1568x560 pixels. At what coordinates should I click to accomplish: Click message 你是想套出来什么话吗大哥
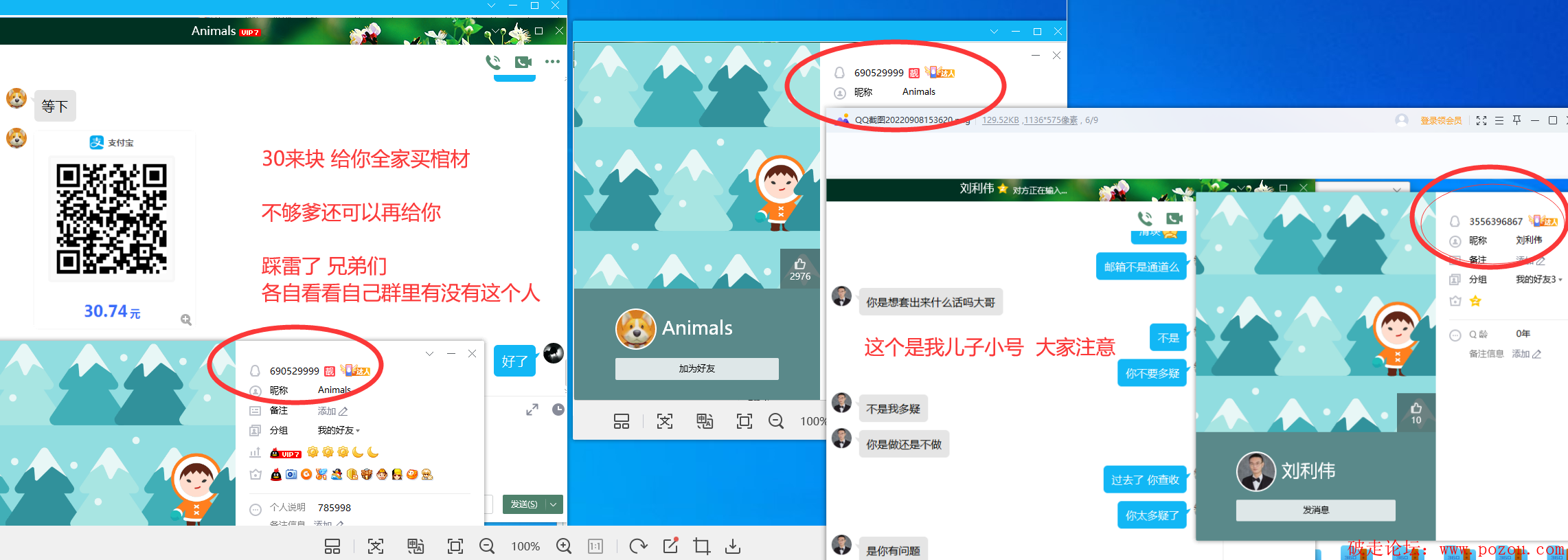click(x=931, y=302)
